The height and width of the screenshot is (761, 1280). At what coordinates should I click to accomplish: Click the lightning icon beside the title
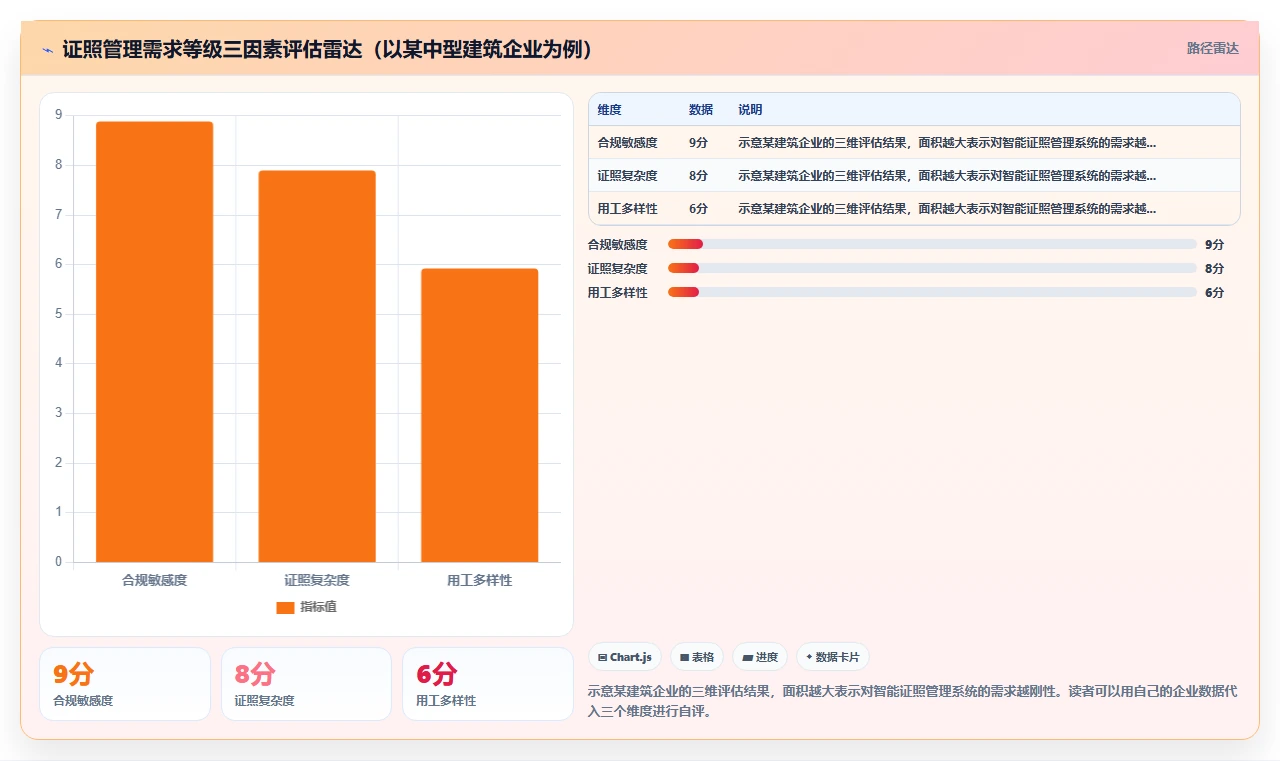tap(48, 49)
